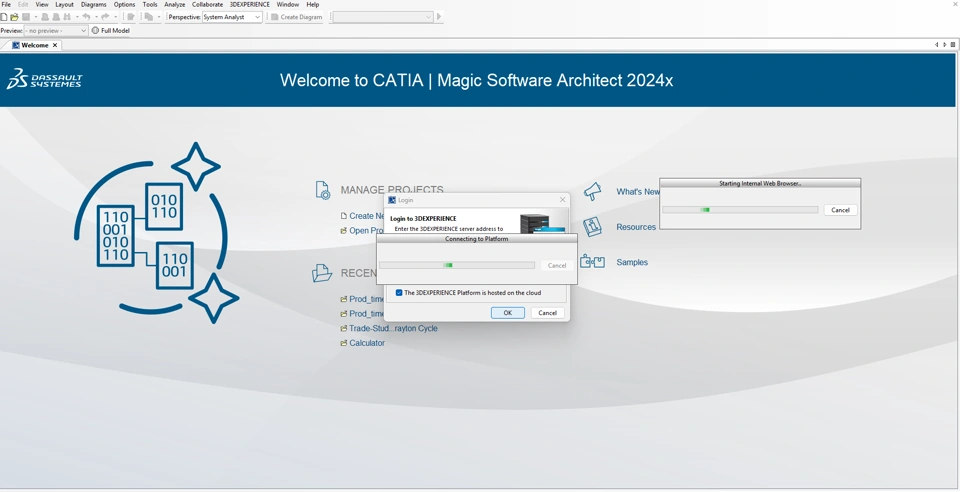Open the Tools menu
The image size is (960, 492).
coord(150,4)
